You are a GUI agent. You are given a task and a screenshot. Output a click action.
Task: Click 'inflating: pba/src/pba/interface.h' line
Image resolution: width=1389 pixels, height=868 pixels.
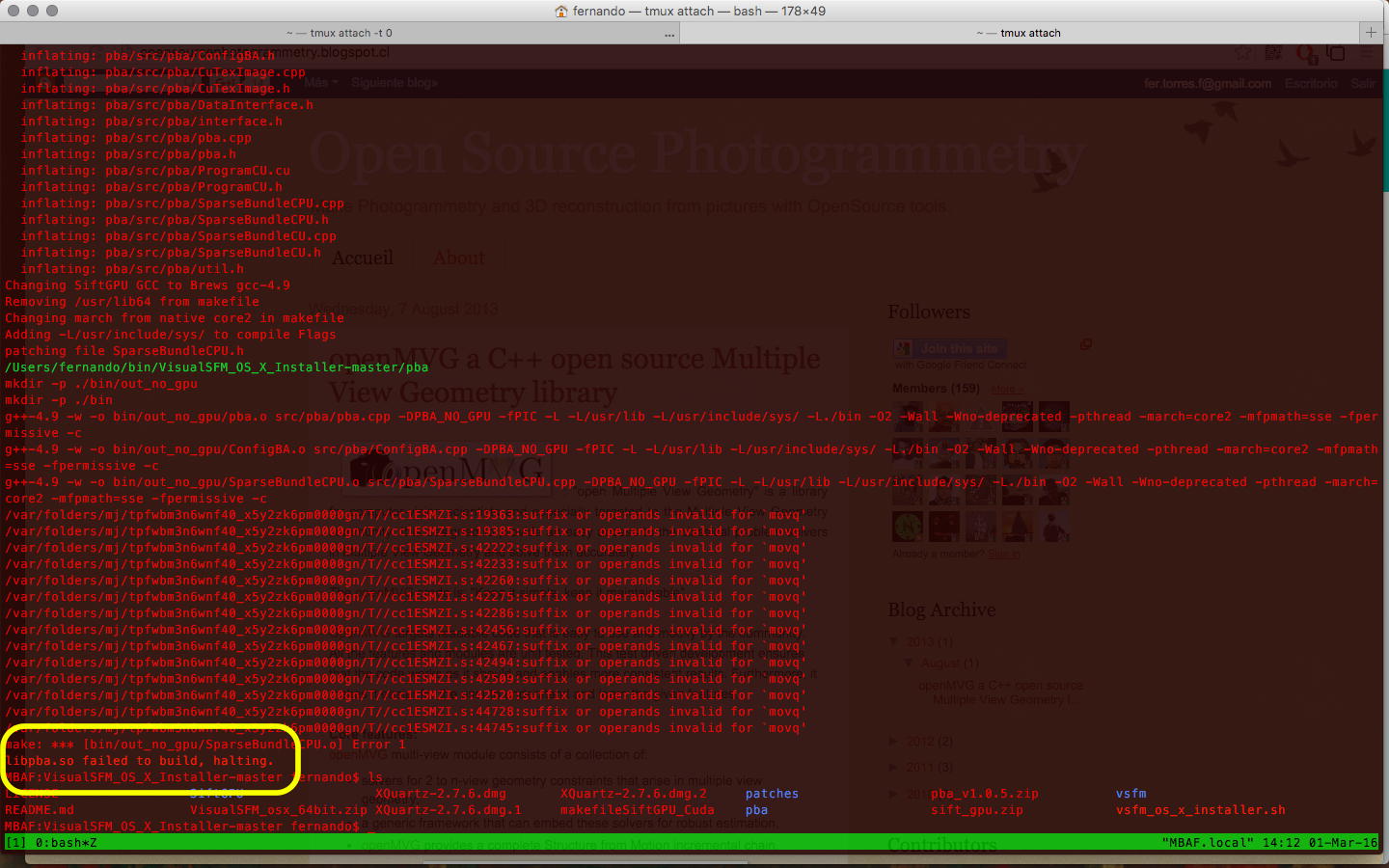click(150, 122)
